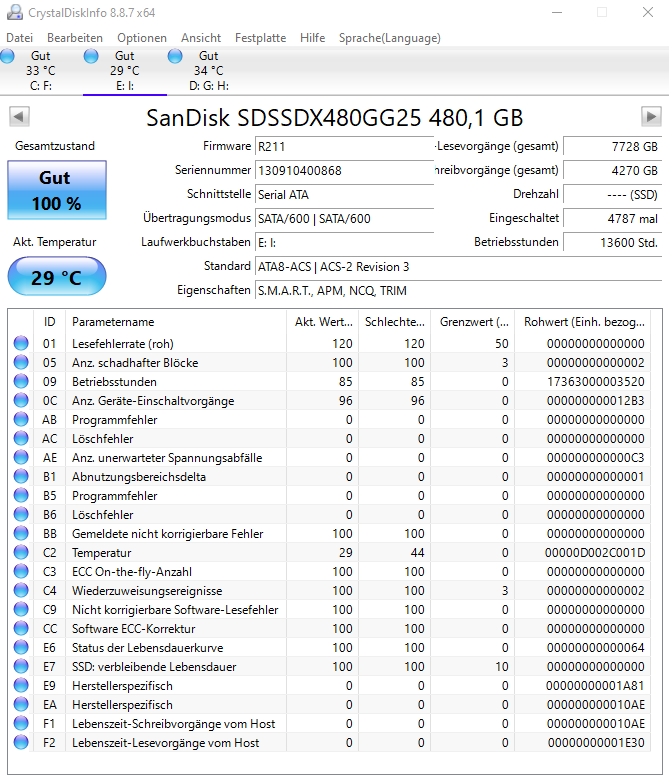669x783 pixels.
Task: Click status icon of Lebenszeit-Schreibvorgänge vom Host
Action: (21, 723)
